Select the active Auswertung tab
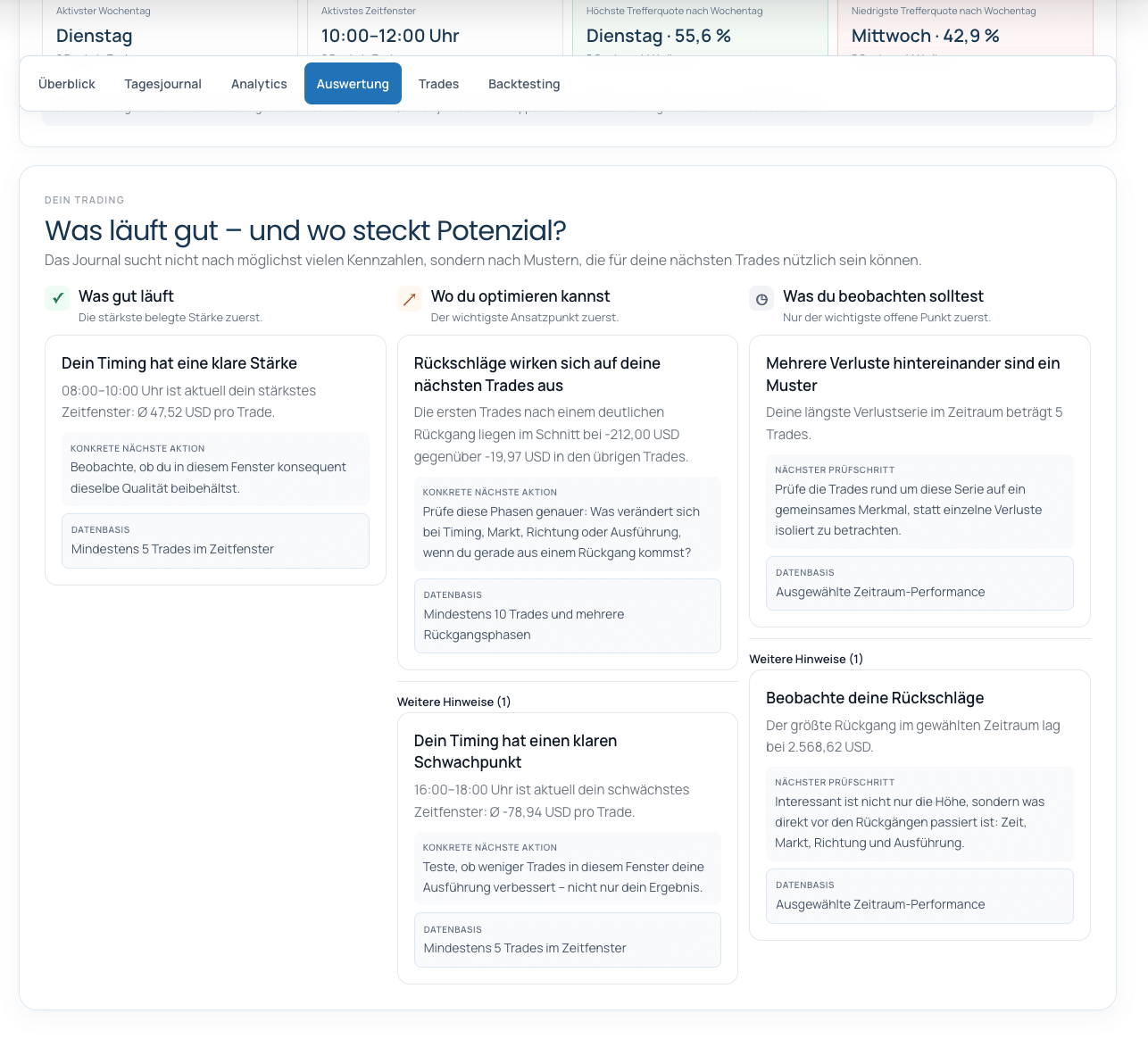 pos(353,84)
